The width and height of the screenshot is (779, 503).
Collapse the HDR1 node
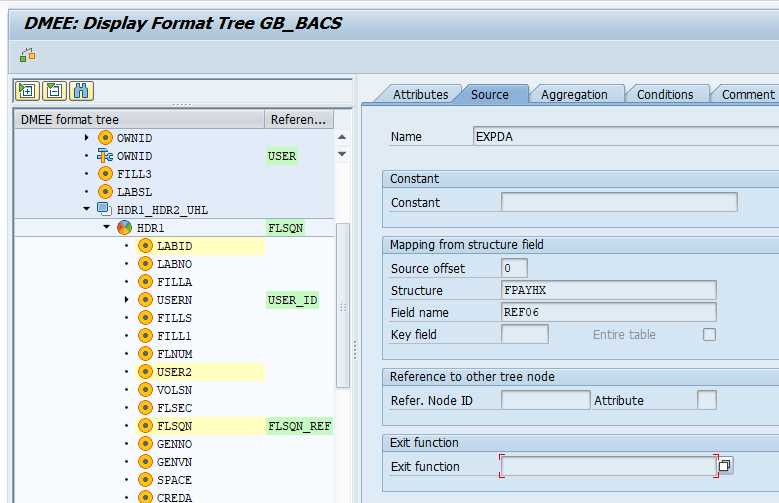[x=107, y=228]
